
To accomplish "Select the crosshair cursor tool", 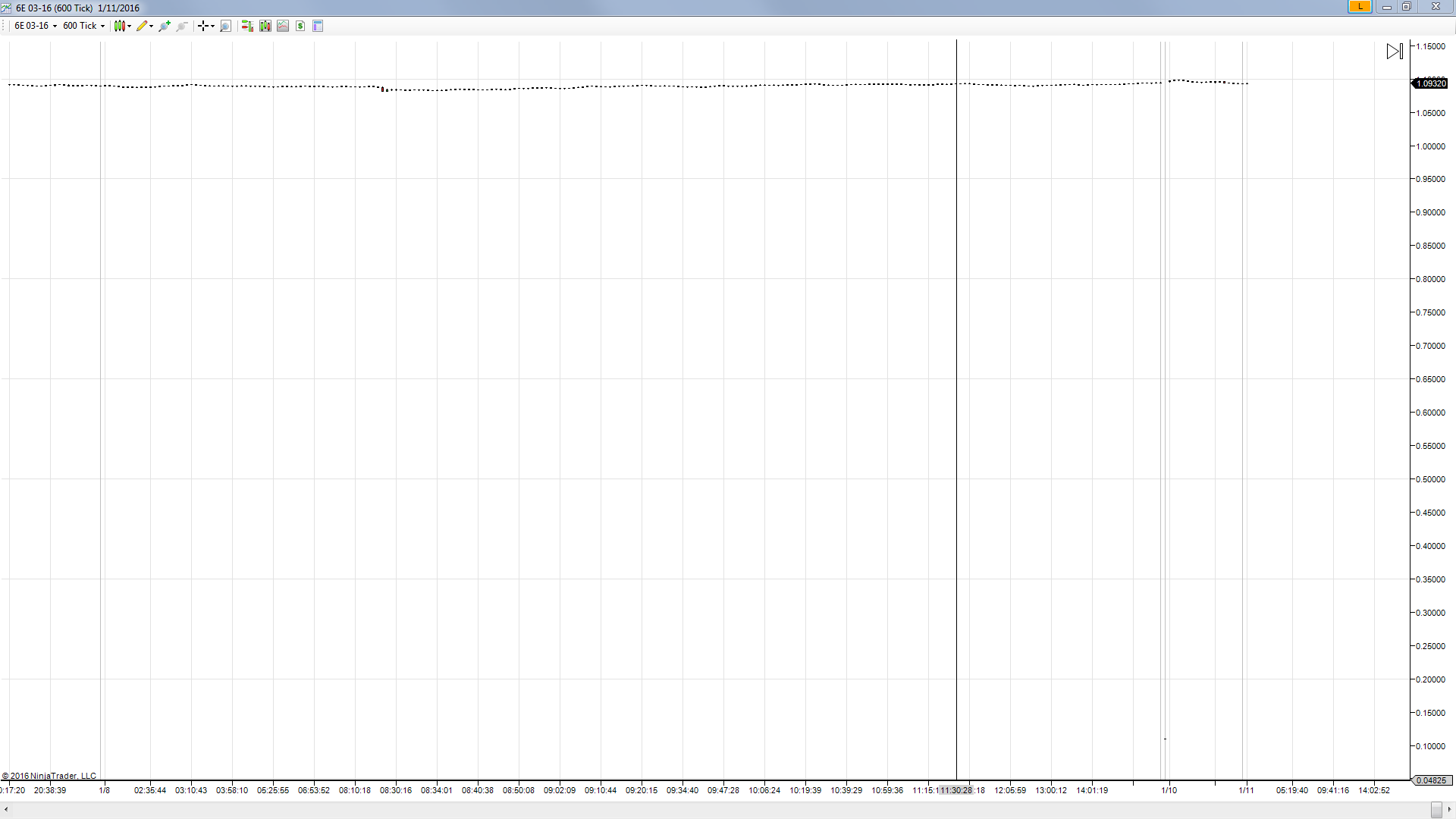I will 202,26.
